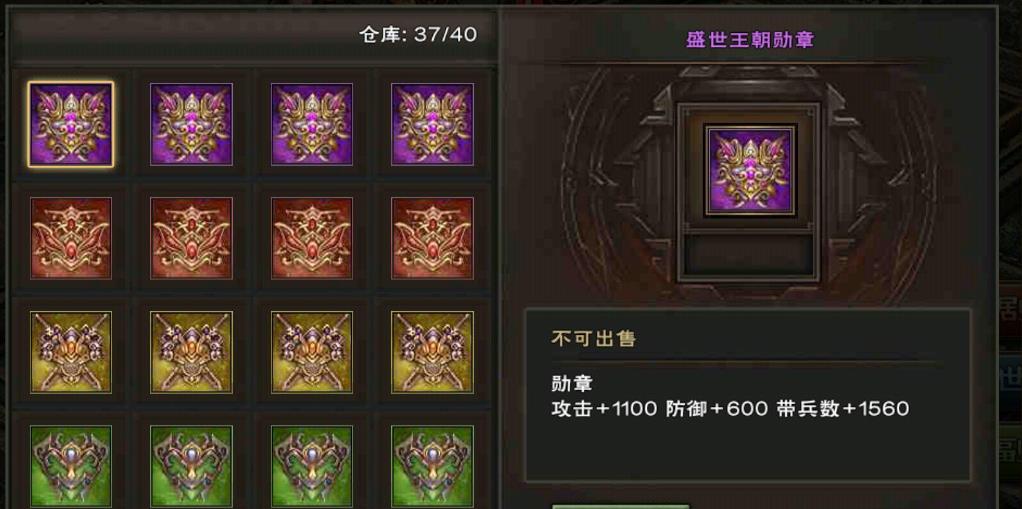The image size is (1022, 509).
Task: Select the second purple medal in top row
Action: pos(191,124)
